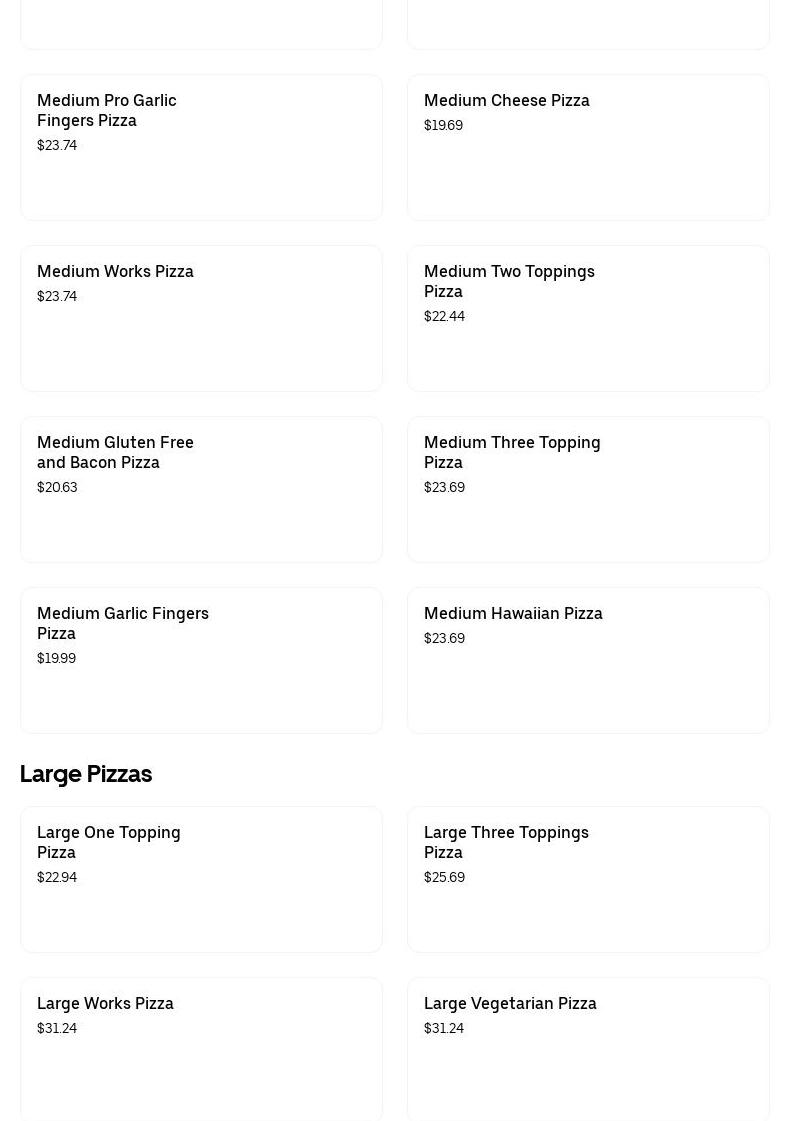Click the $20.63 Gluten Free pizza price
The width and height of the screenshot is (804, 1121).
pos(57,487)
